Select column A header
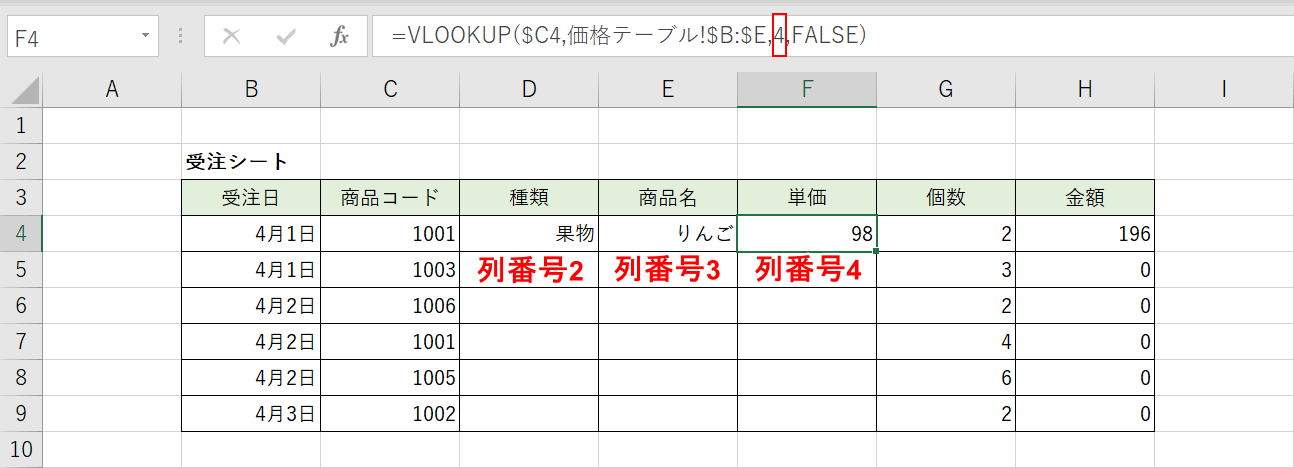The width and height of the screenshot is (1294, 468). (112, 90)
